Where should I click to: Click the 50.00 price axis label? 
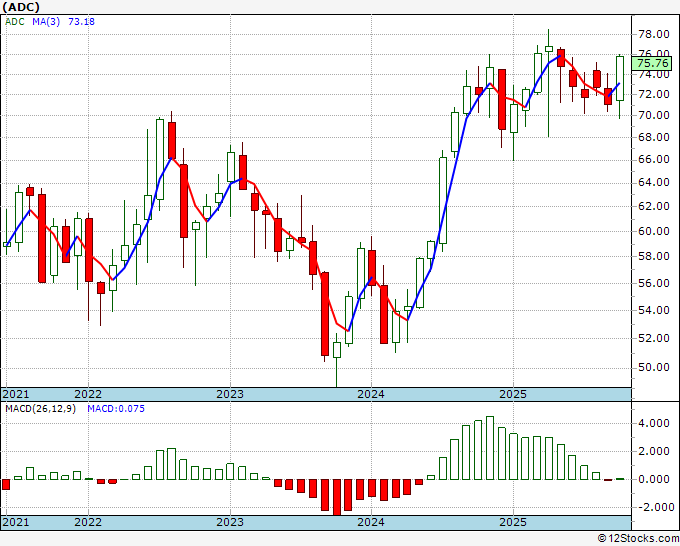[653, 368]
